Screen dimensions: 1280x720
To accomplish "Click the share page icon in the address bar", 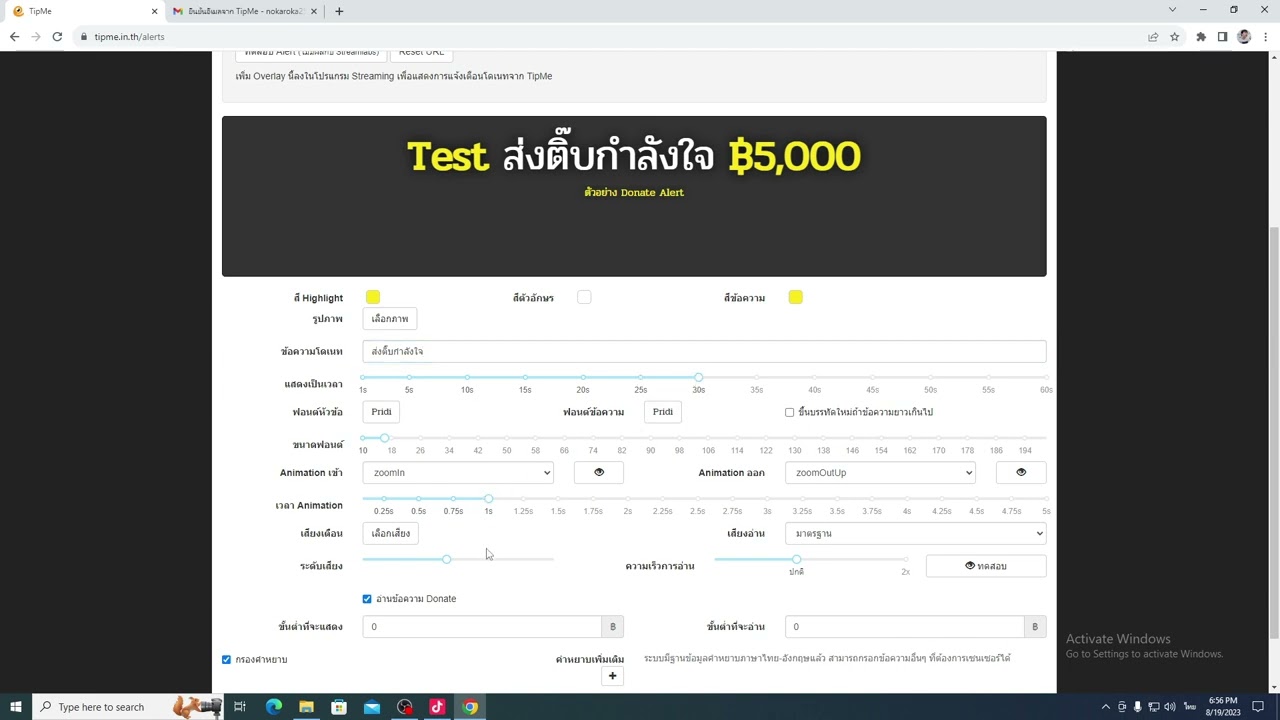I will pyautogui.click(x=1153, y=37).
